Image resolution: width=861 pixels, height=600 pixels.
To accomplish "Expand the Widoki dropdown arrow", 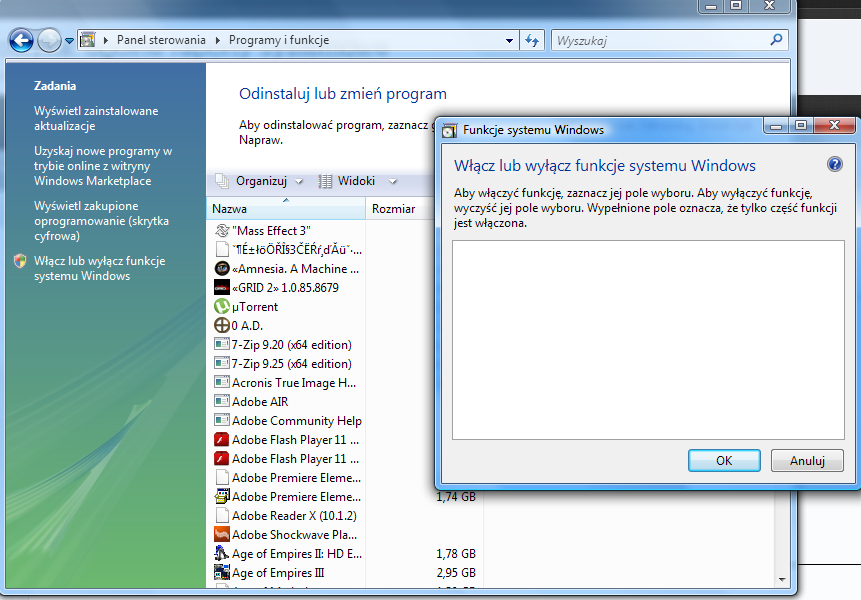I will pos(392,181).
